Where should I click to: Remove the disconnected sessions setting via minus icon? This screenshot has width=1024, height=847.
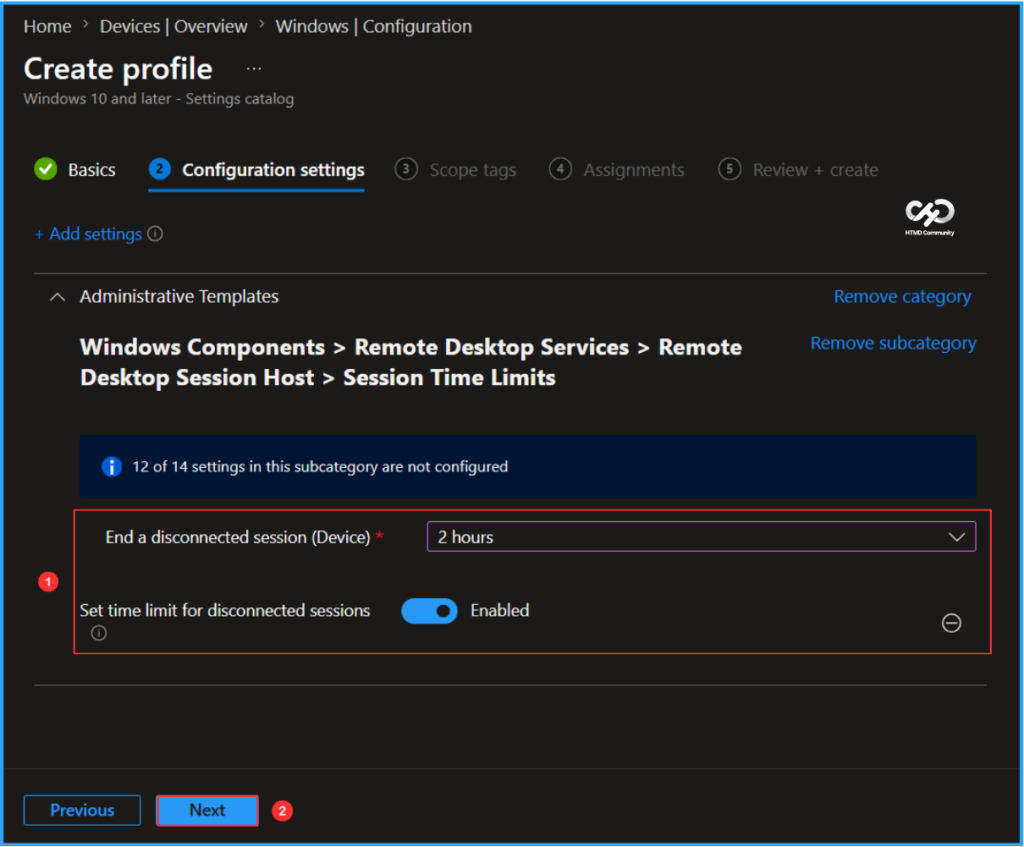pos(951,623)
